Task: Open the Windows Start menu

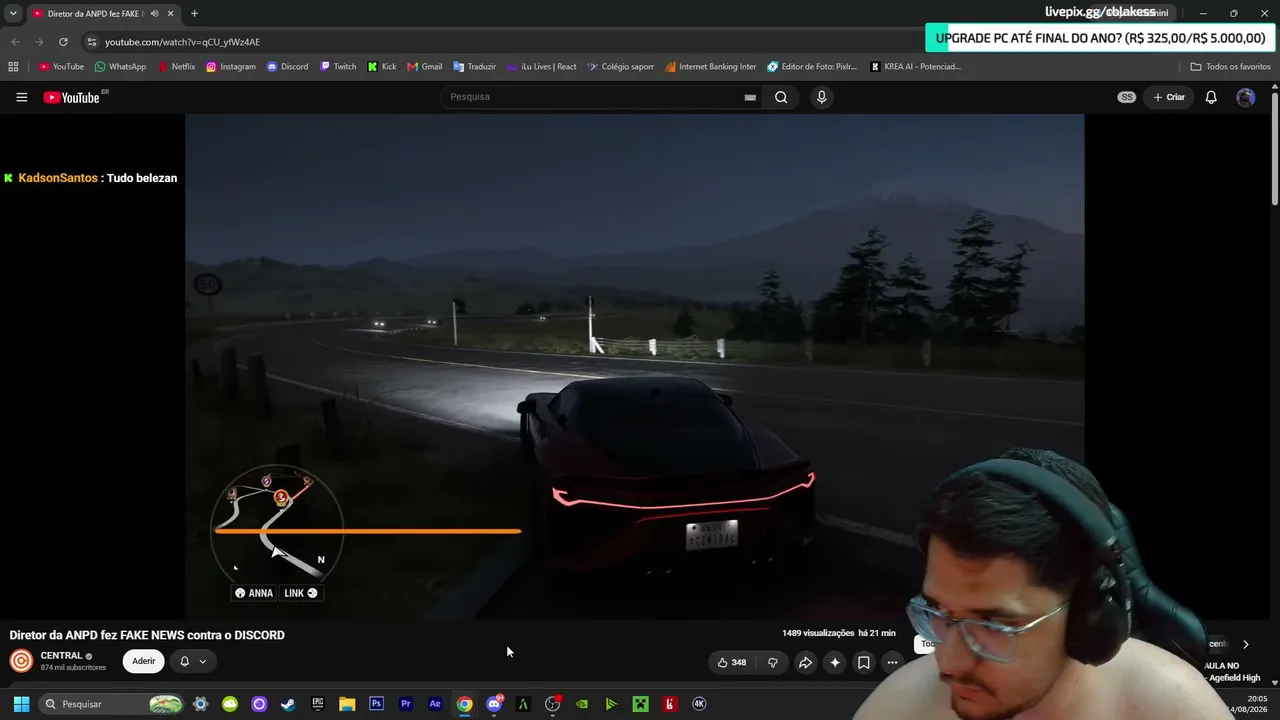Action: [21, 704]
